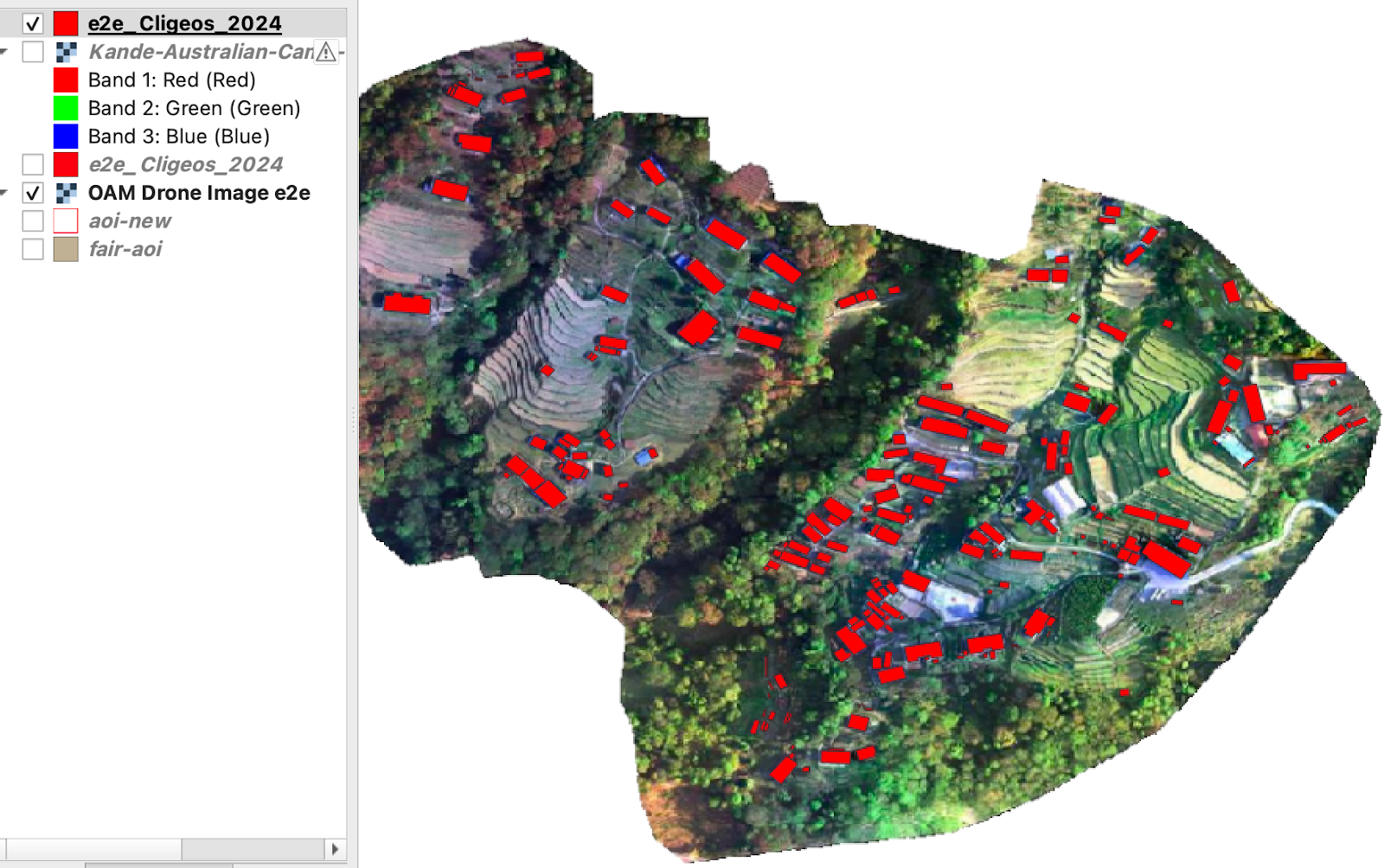The image size is (1384, 868).
Task: Select the aoi-new layer name
Action: [130, 221]
